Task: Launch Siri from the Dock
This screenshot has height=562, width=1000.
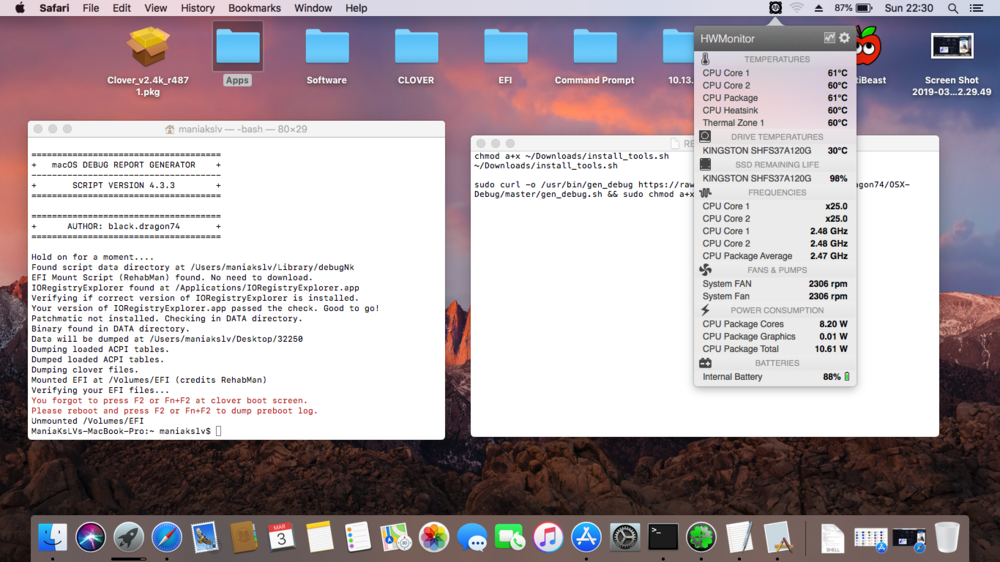Action: point(91,537)
